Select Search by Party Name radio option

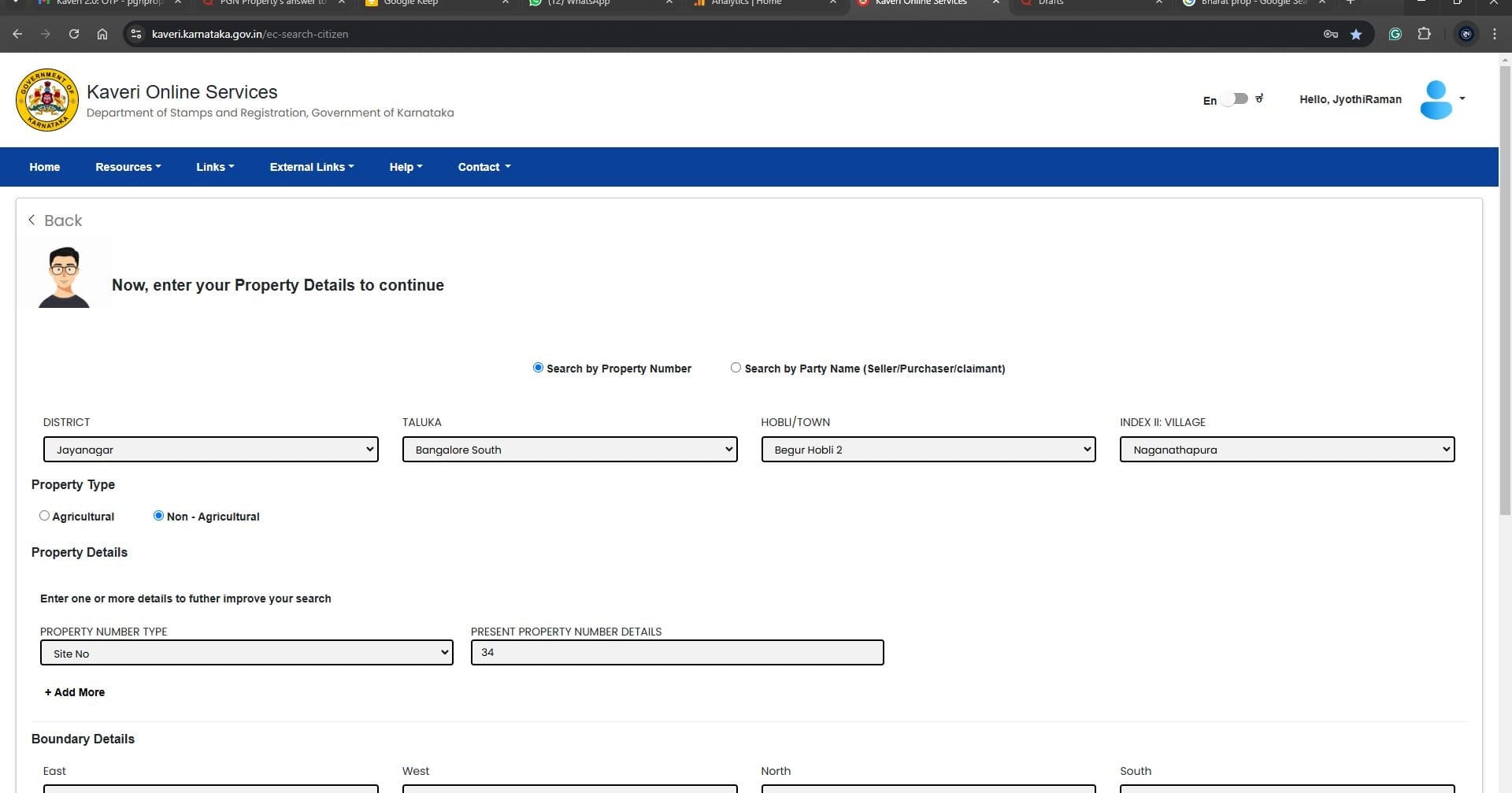(x=736, y=368)
